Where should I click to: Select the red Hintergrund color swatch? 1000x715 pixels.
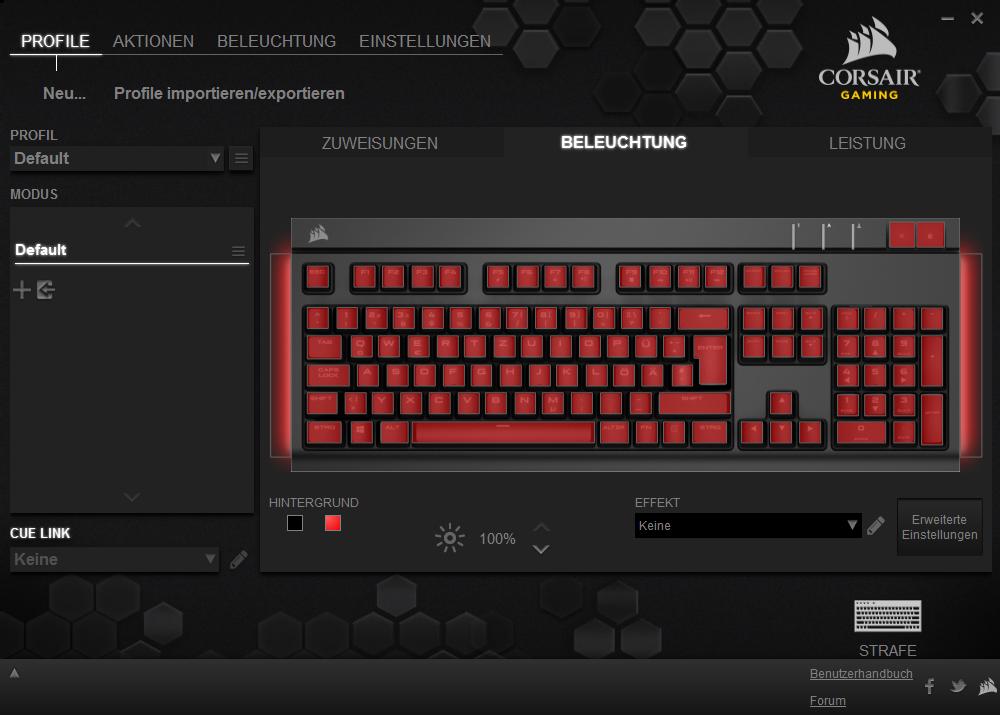click(333, 523)
